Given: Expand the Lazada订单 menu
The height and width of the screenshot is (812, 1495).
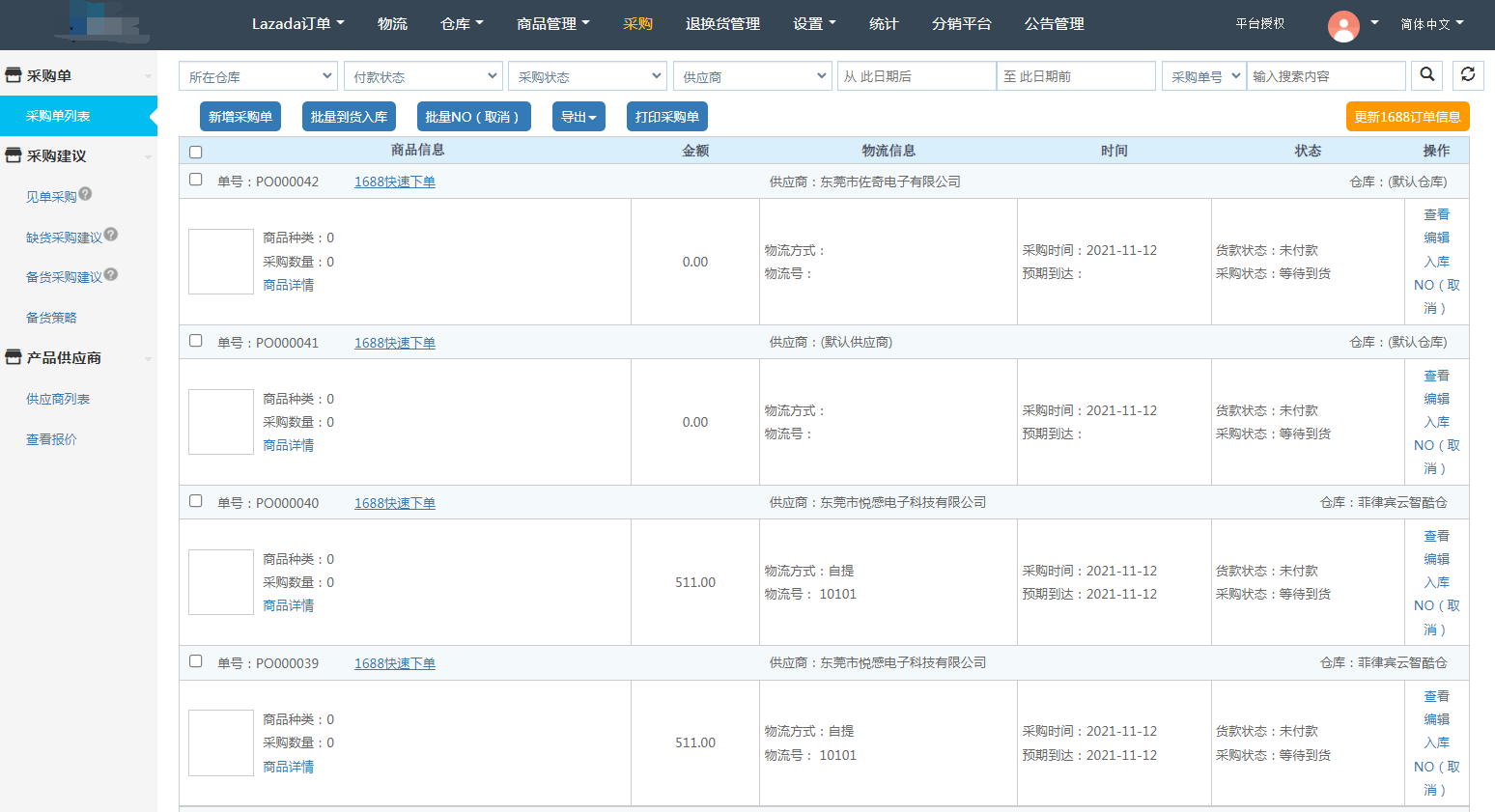Looking at the screenshot, I should coord(297,24).
